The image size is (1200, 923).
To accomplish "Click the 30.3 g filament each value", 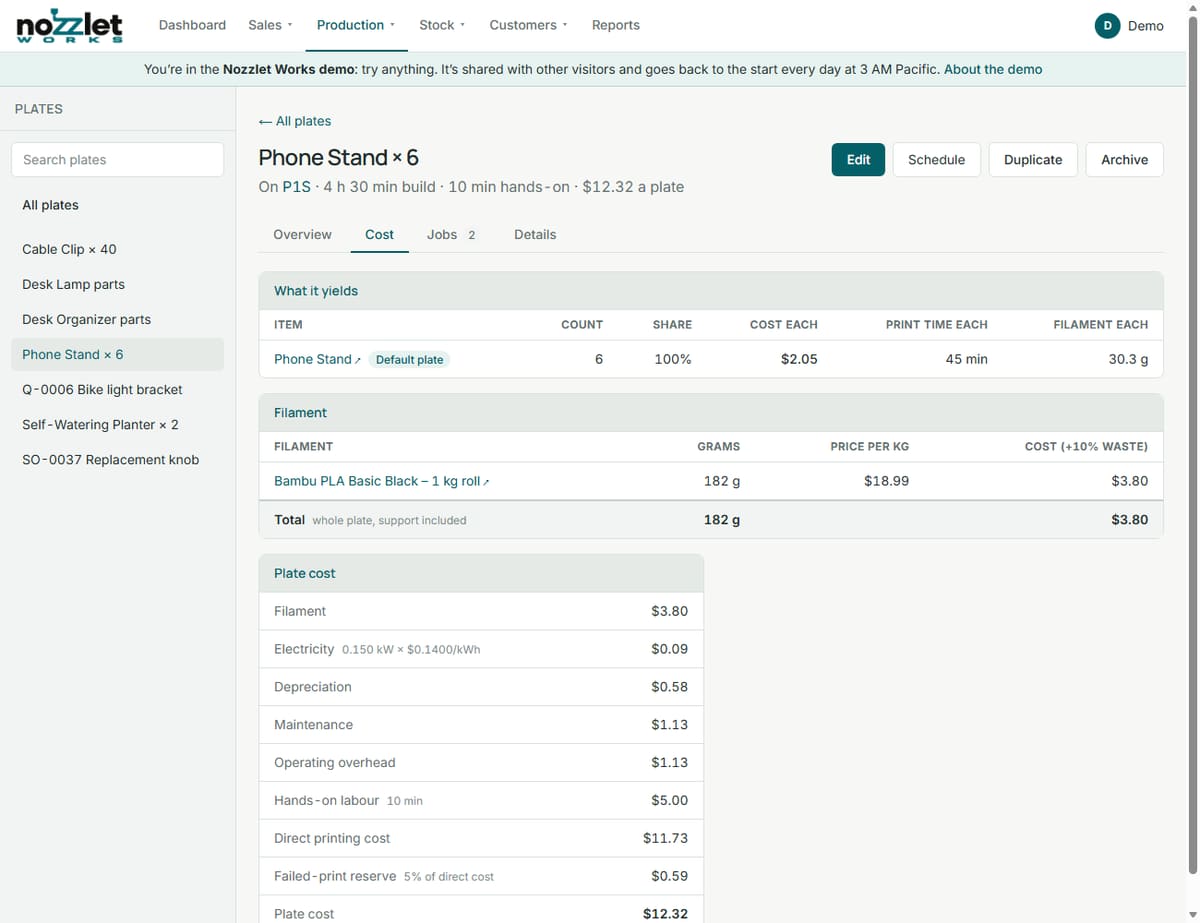I will point(1128,359).
